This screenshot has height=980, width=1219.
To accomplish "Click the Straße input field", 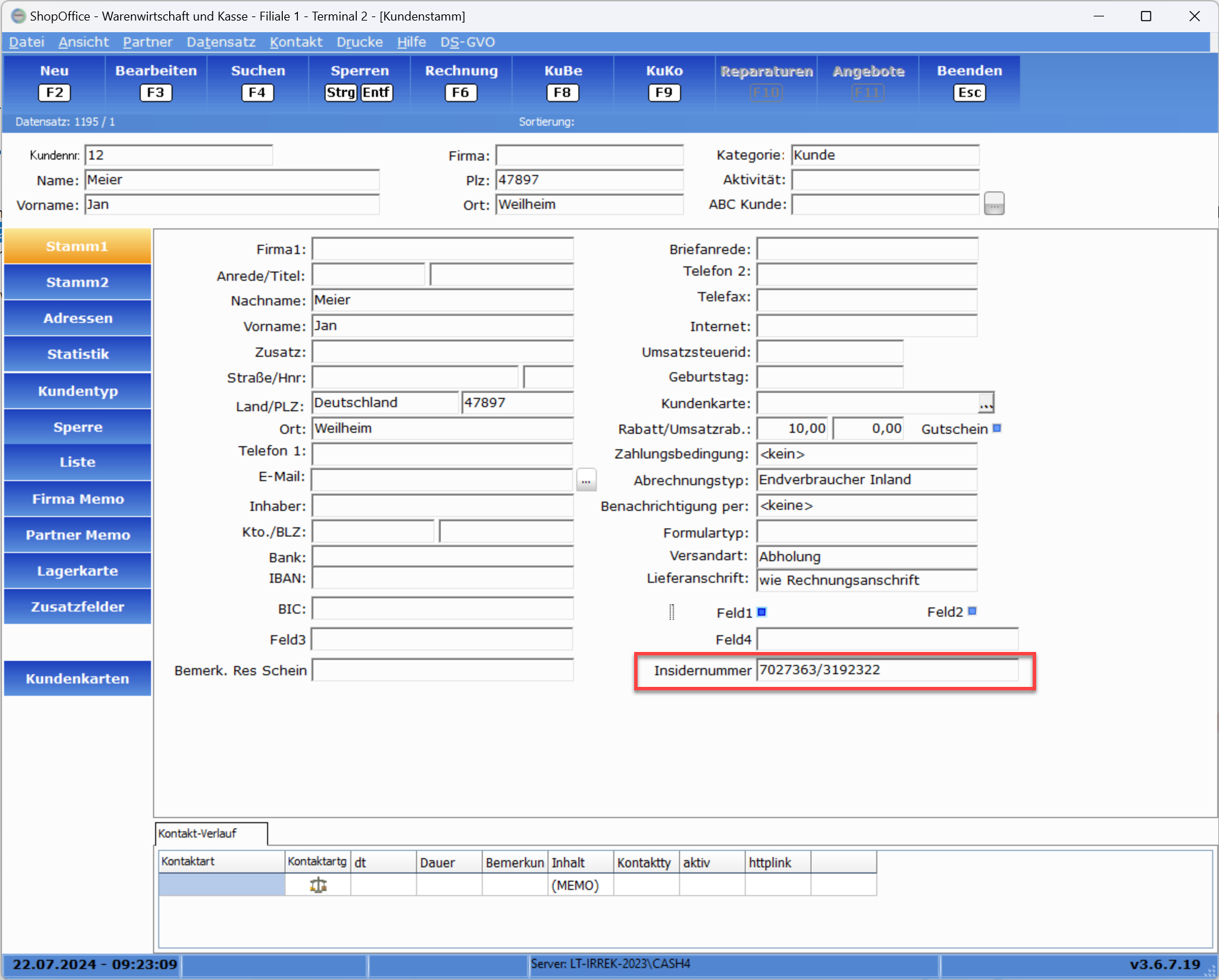I will tap(416, 377).
